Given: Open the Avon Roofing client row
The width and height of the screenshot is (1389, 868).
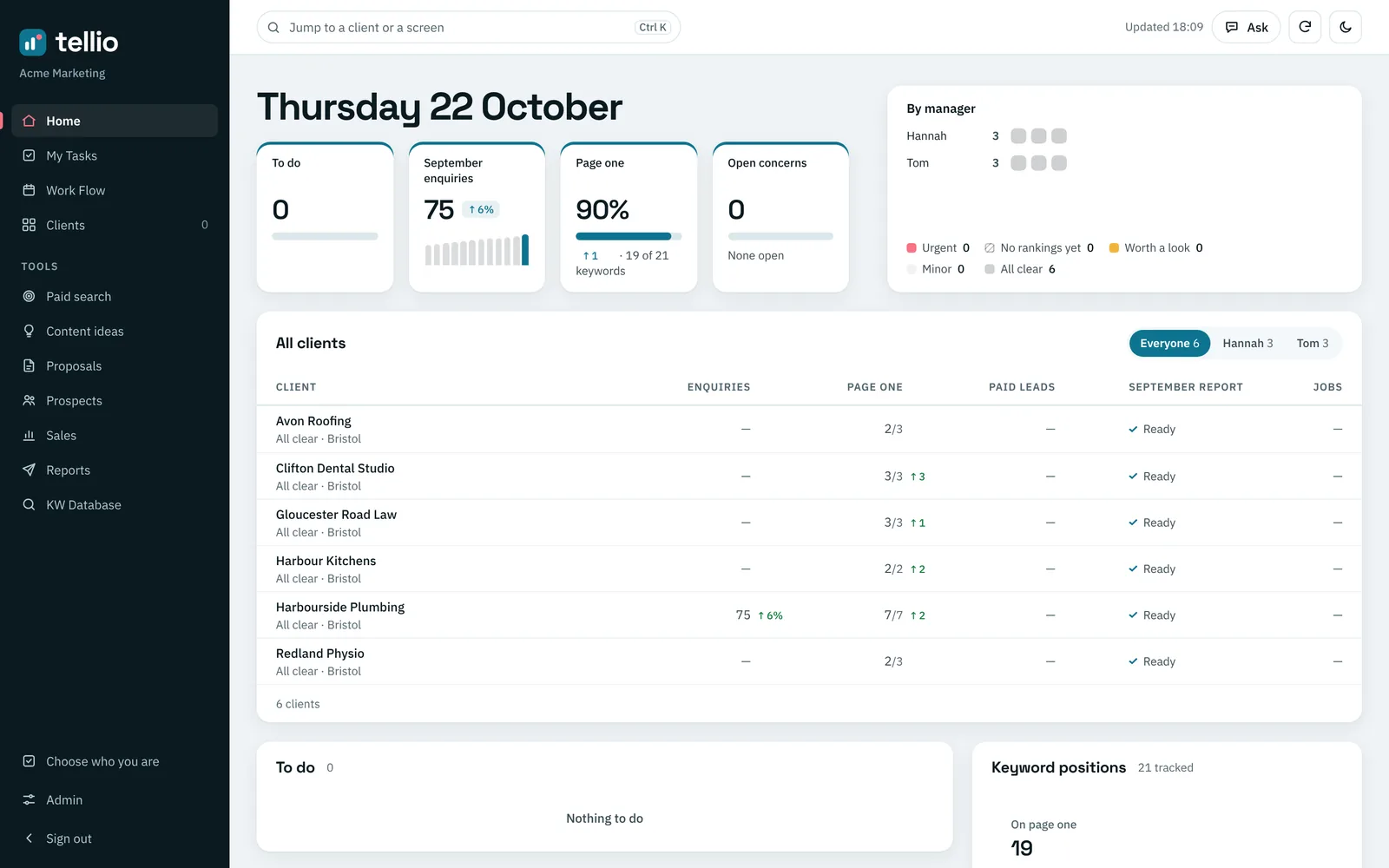Looking at the screenshot, I should [809, 429].
